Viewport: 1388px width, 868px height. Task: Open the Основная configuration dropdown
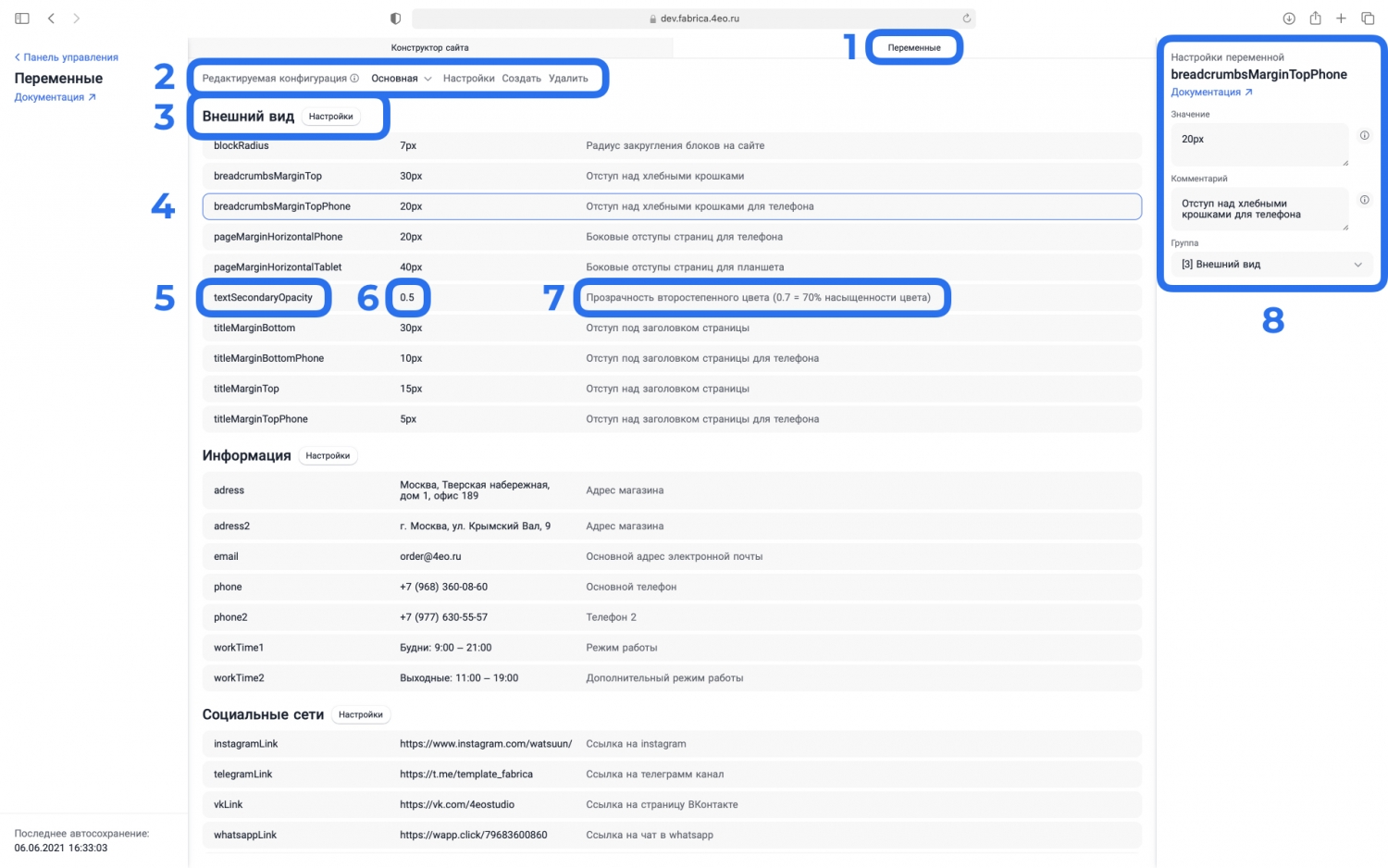402,79
